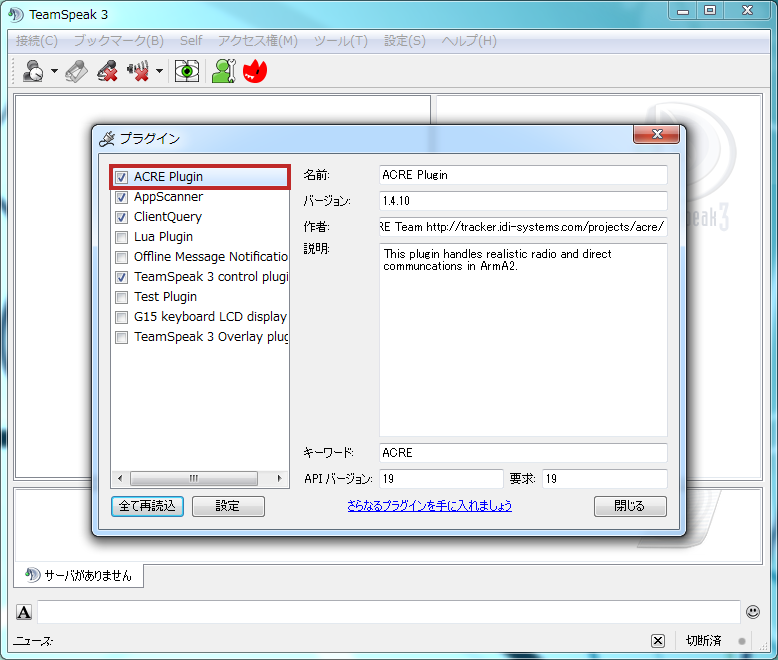Viewport: 778px width, 660px height.
Task: Click the mute speakers toolbar icon
Action: pos(138,71)
